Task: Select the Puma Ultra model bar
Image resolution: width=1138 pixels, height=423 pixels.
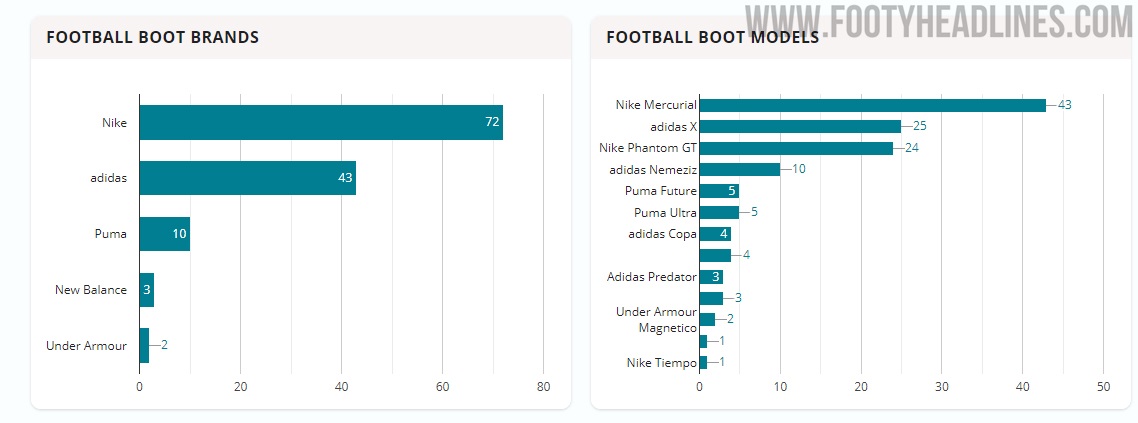Action: pyautogui.click(x=719, y=212)
